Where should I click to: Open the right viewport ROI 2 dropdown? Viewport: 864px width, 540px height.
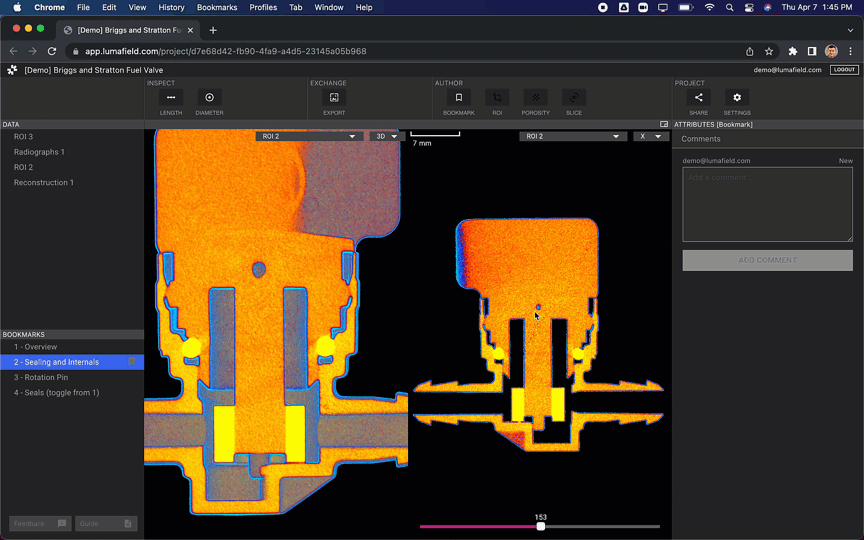572,136
